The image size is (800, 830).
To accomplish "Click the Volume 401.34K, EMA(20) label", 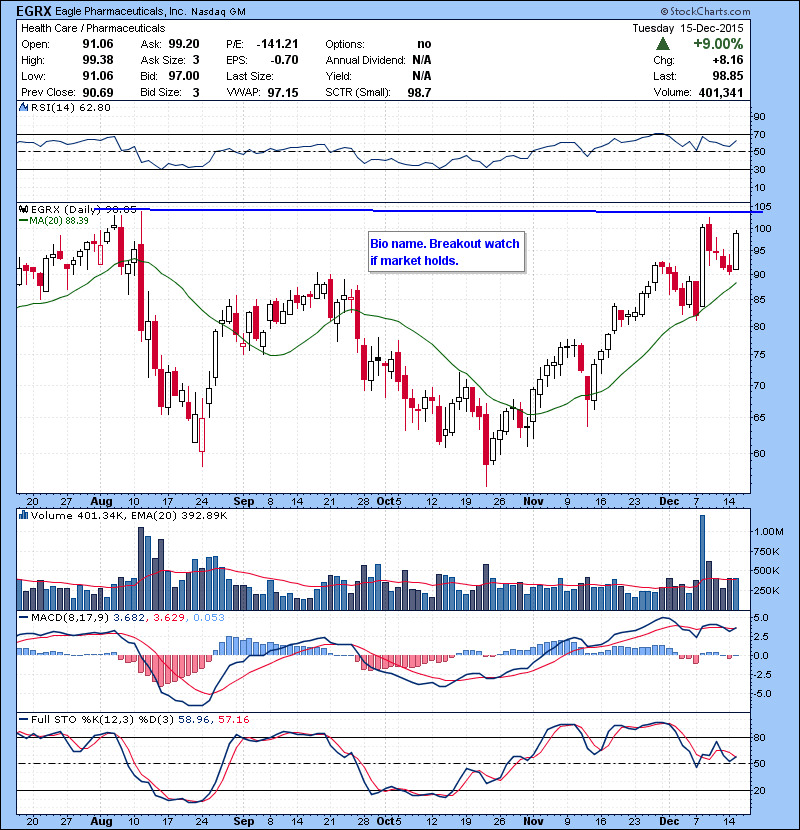I will (x=129, y=515).
